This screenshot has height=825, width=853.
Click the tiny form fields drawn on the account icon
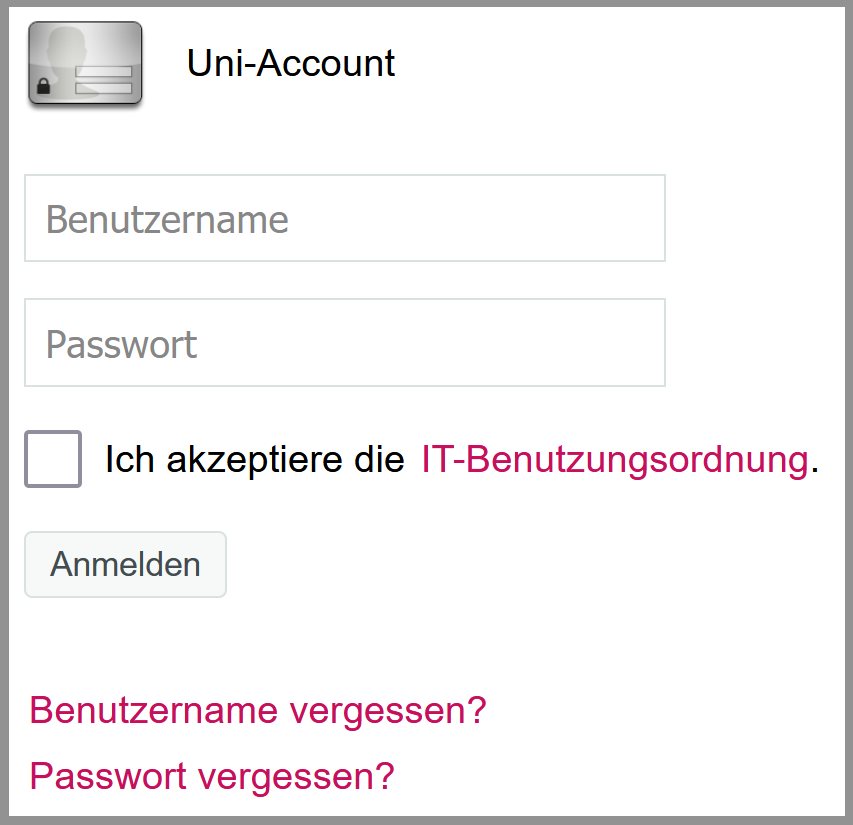(103, 80)
